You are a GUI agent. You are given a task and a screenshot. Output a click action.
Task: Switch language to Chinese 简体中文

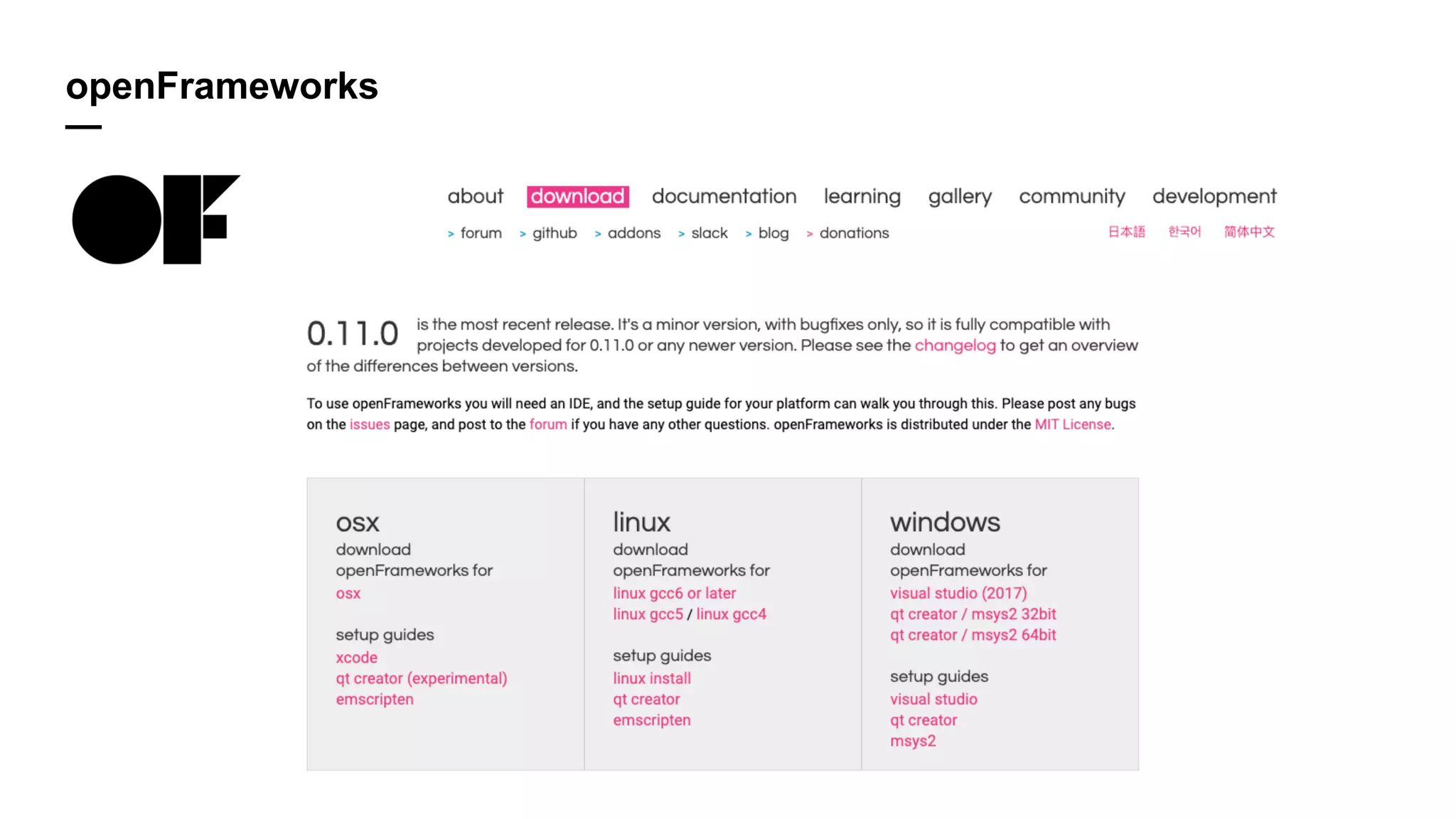1249,232
